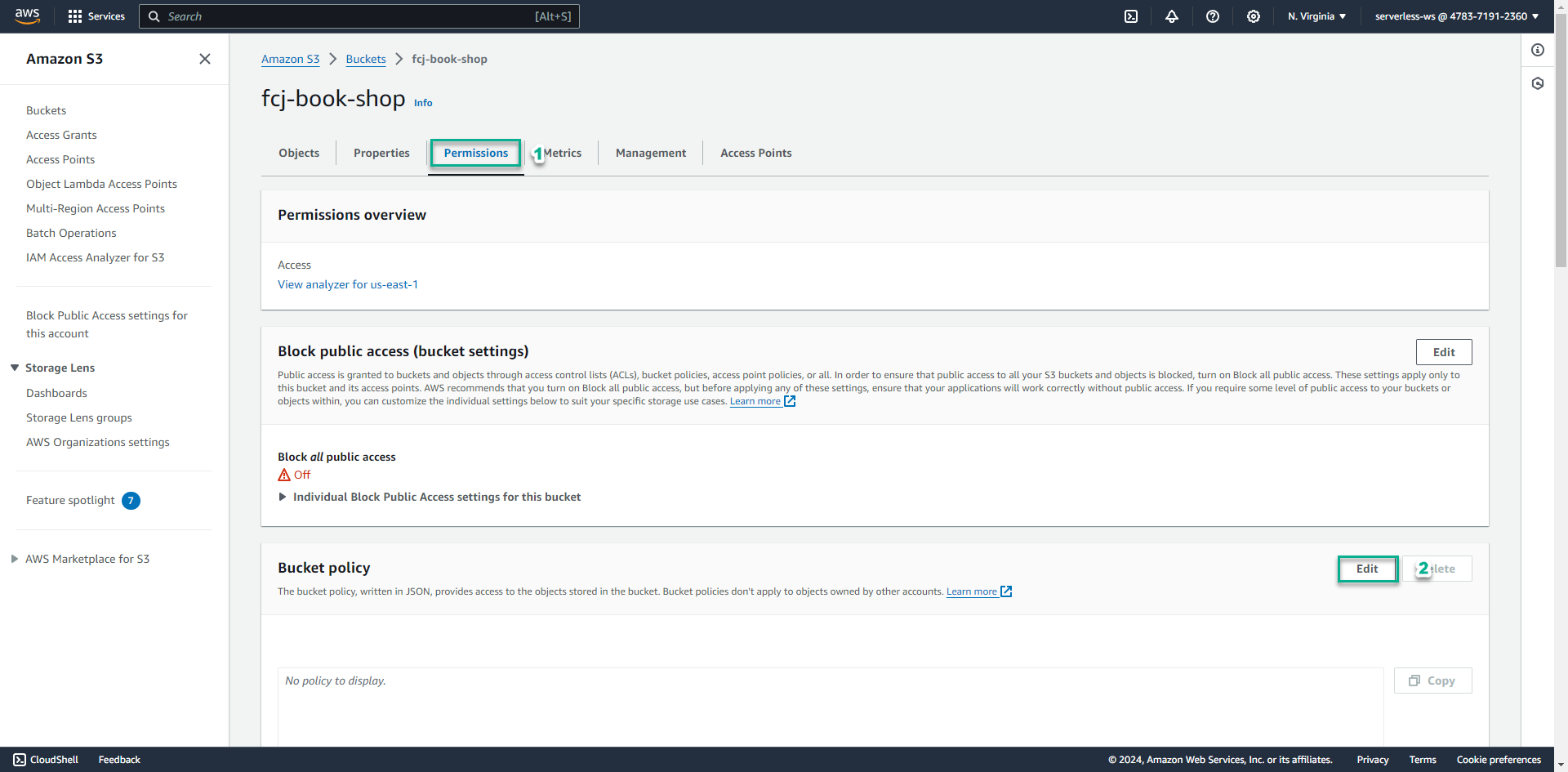The width and height of the screenshot is (1568, 772).
Task: Click the hexagon clock icon at right edge
Action: coord(1538,83)
